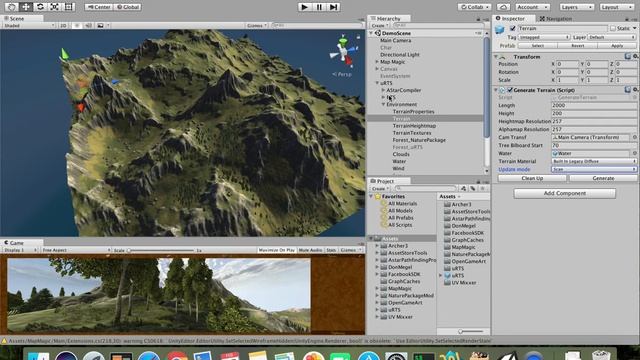Viewport: 640px width, 360px height.
Task: Click the Clean Up button
Action: (x=532, y=178)
